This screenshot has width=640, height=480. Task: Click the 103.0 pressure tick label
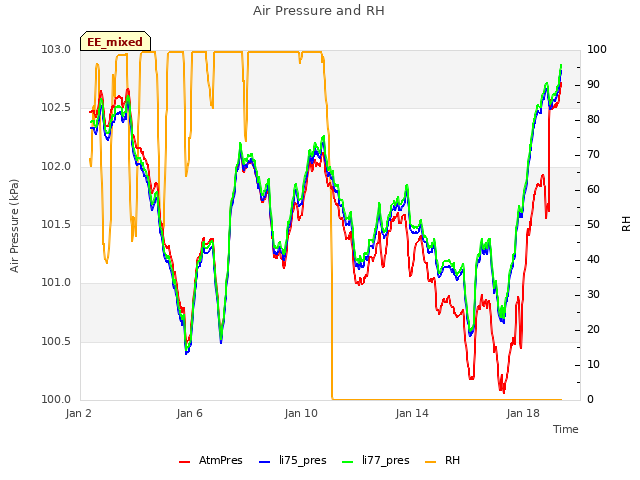[56, 50]
